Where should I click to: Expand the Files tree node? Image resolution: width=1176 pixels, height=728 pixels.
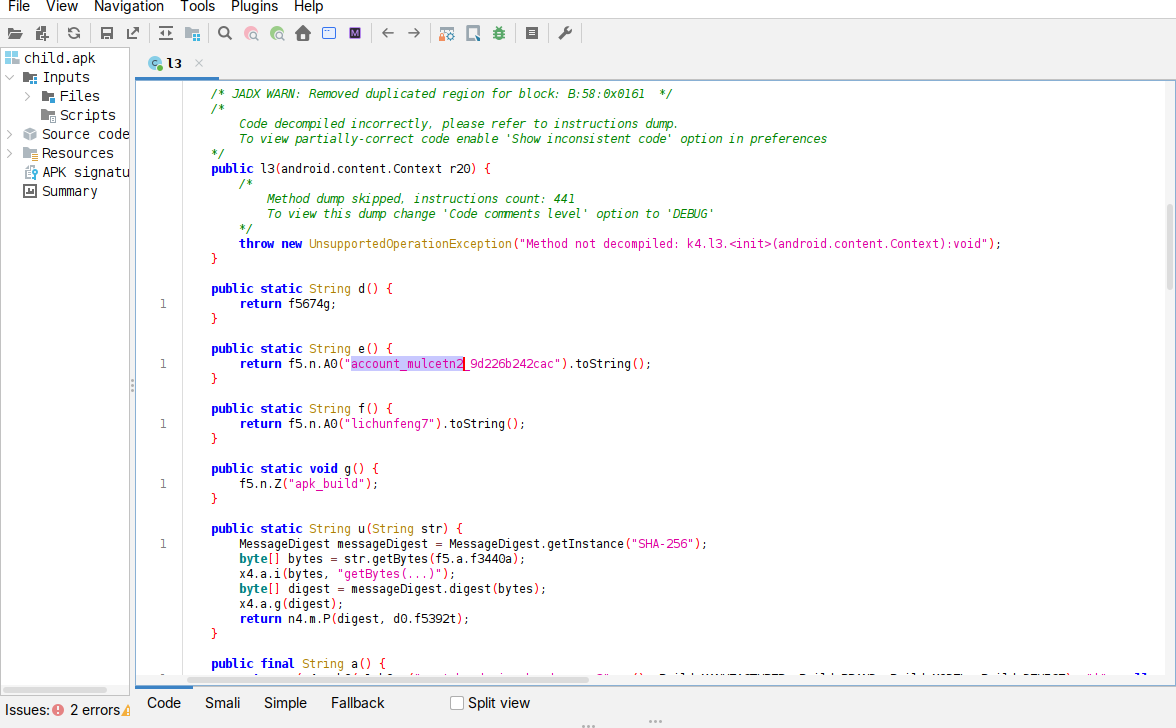coord(28,96)
